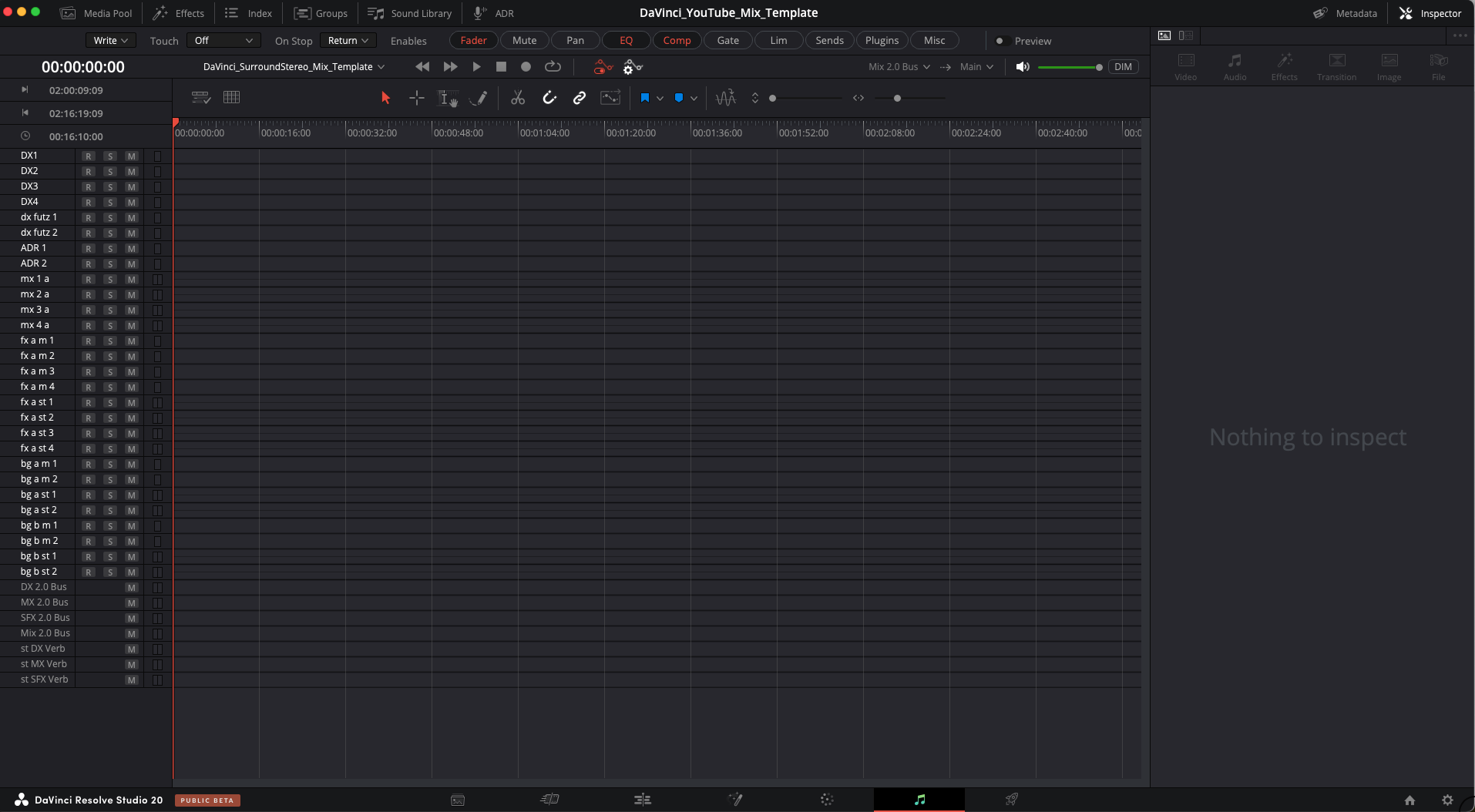Open the Touch Off dropdown
Screen dimensions: 1475x812
coord(223,41)
